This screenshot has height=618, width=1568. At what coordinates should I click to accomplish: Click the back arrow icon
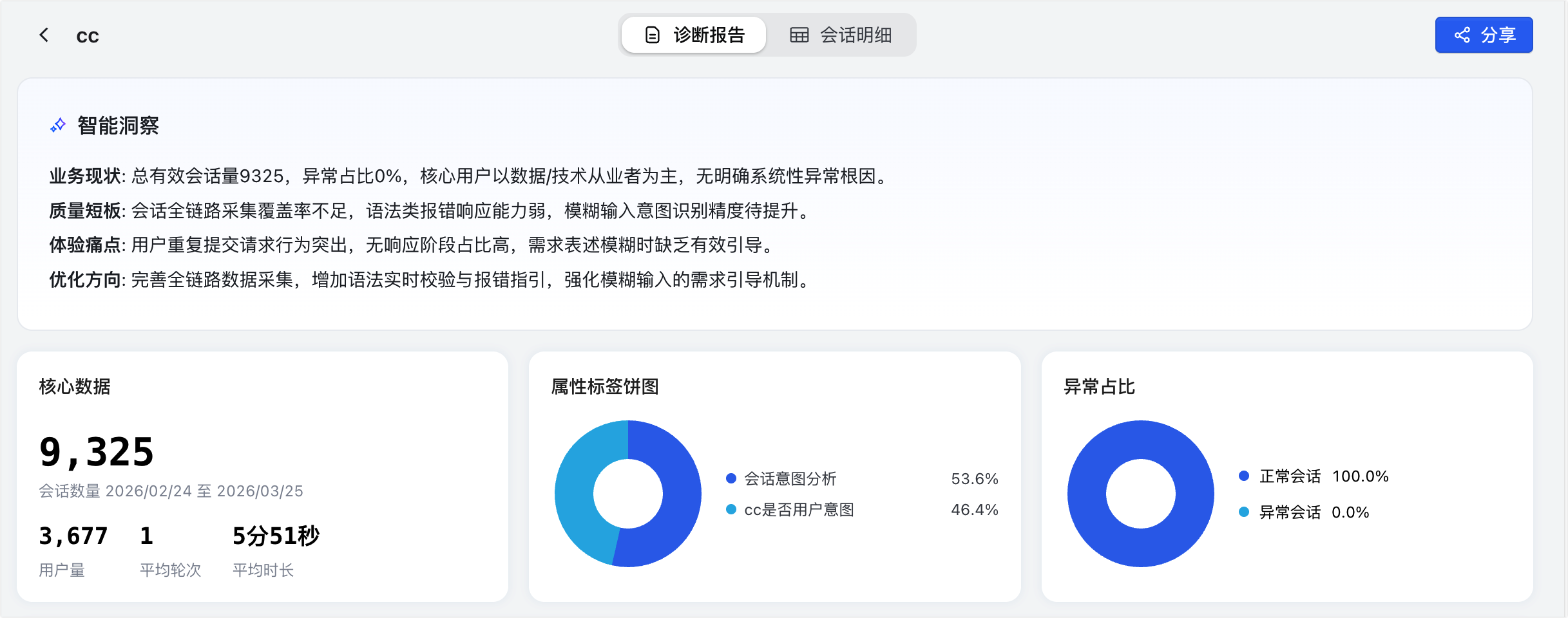pos(44,35)
